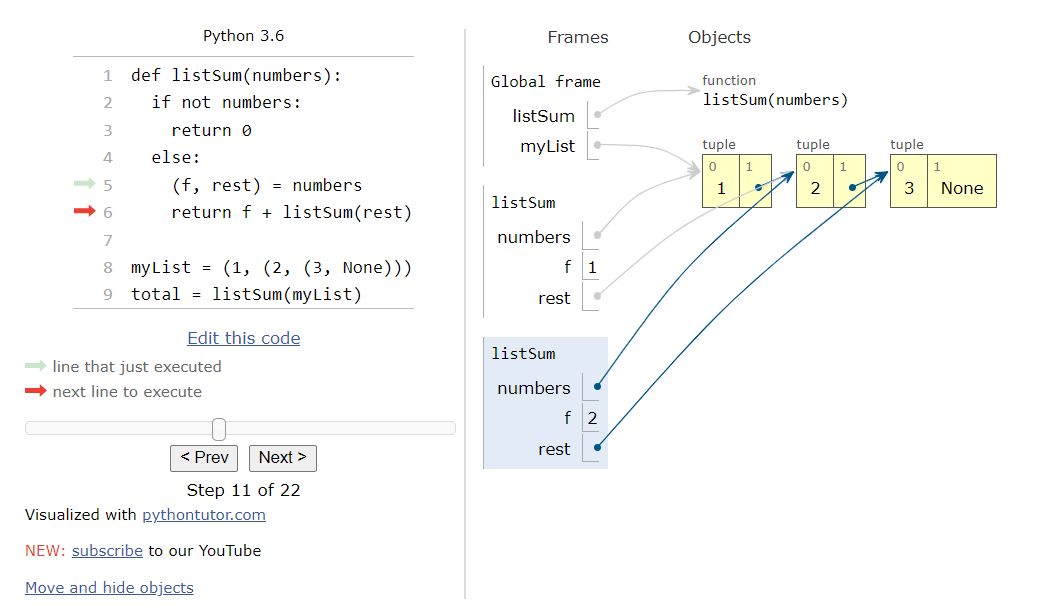Click the code line 'return 0'
This screenshot has width=1062, height=612.
(211, 130)
